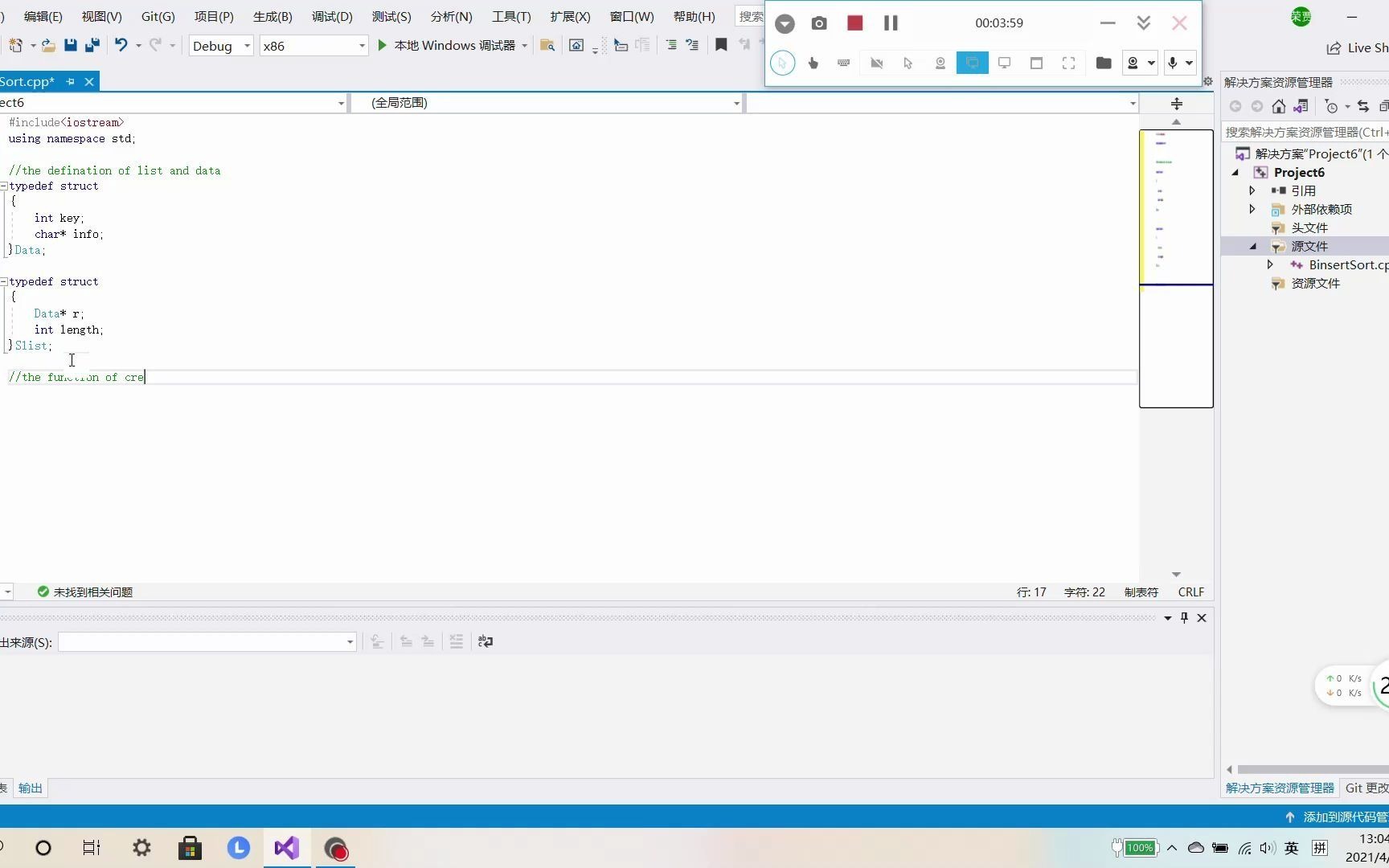Click the 未找到相关问题 status indicator
1389x868 pixels.
coord(85,592)
